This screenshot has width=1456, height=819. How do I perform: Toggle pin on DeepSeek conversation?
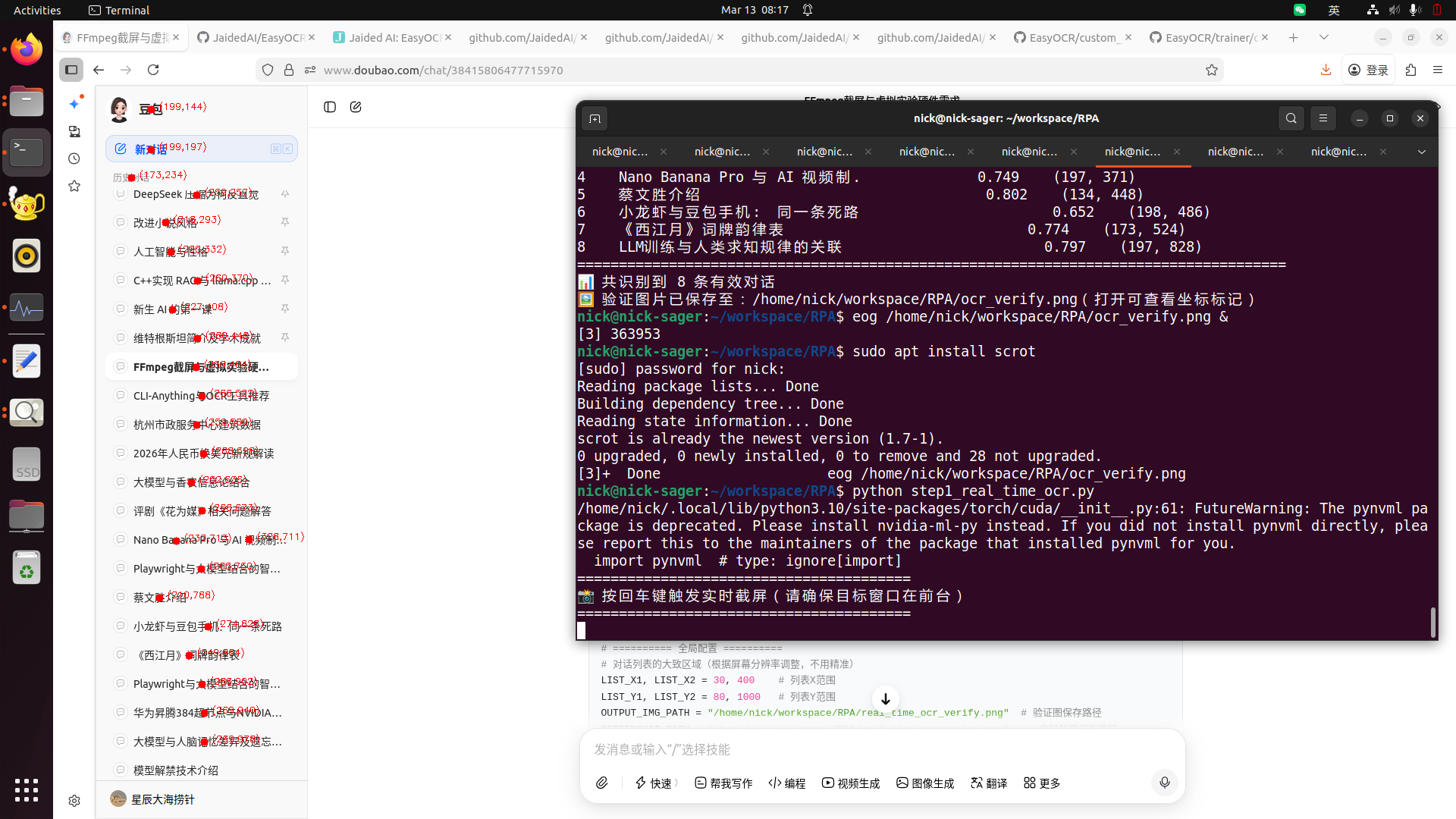pos(285,194)
